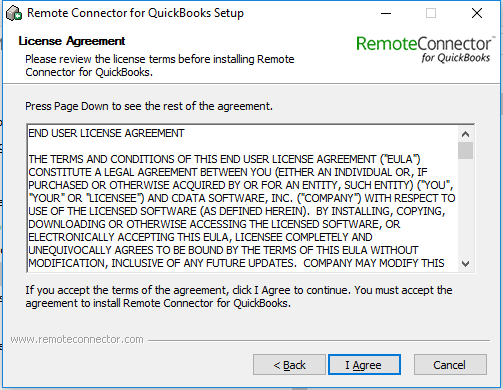Click the empty scrollbar track below the thumb
Screen dimensions: 503x390
[x=465, y=207]
